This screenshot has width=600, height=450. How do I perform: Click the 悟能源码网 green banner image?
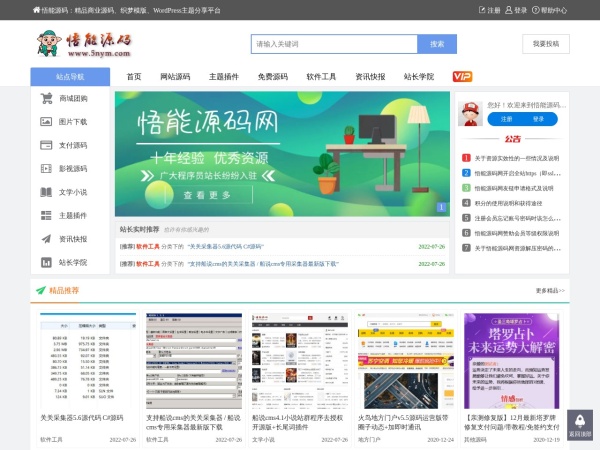coord(282,154)
